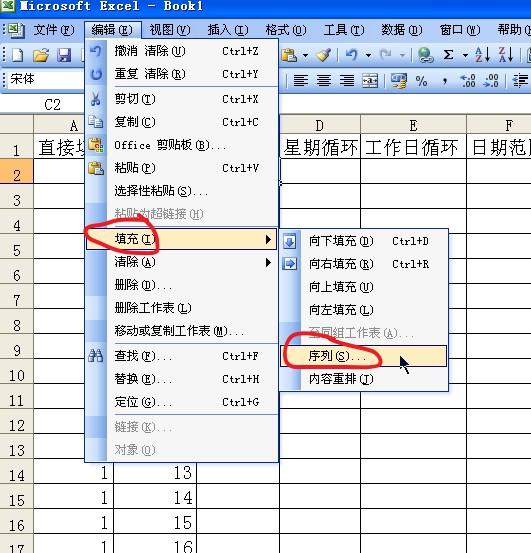531x553 pixels.
Task: Click the Paste clipboard toolbar icon
Action: tap(289, 55)
